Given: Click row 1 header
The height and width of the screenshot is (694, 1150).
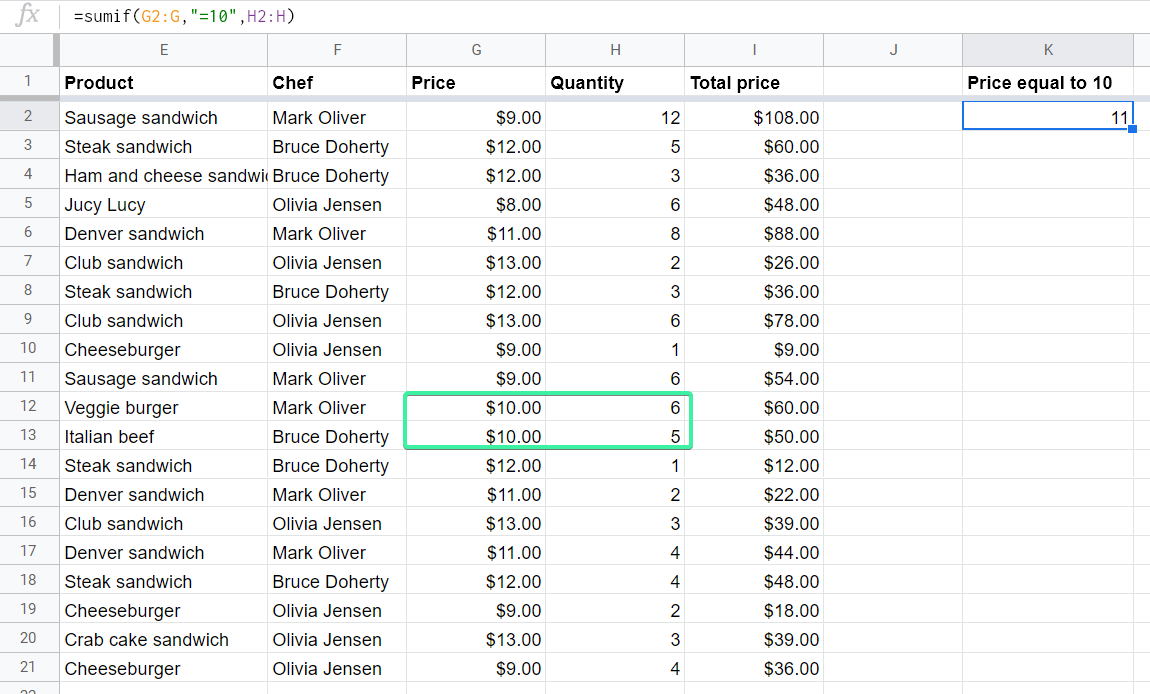Looking at the screenshot, I should 27,82.
